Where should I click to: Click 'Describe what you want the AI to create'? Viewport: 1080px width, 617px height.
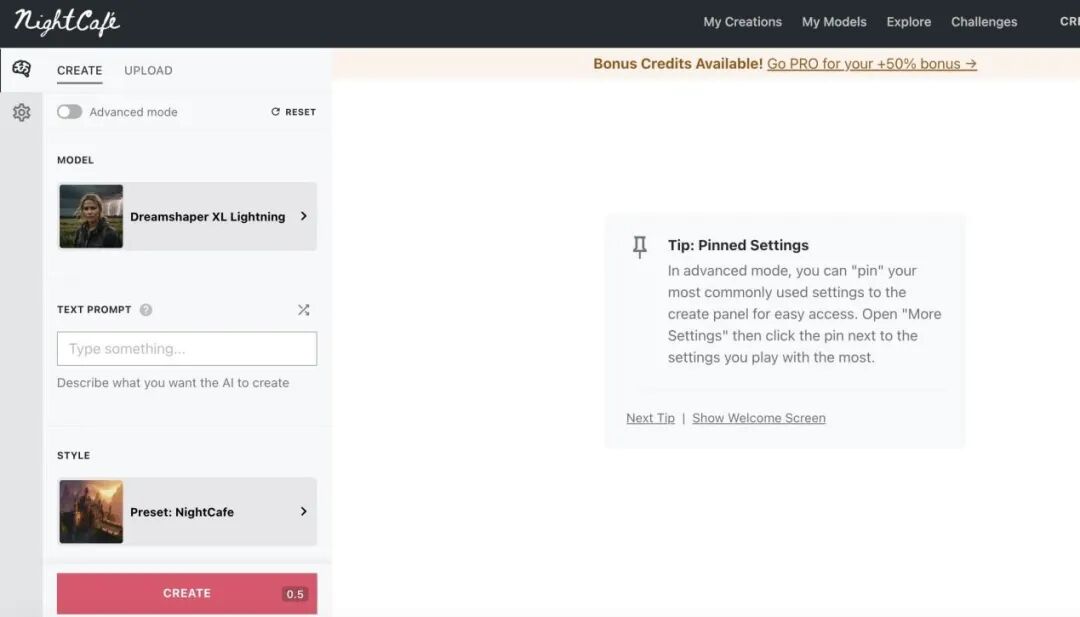pyautogui.click(x=173, y=383)
